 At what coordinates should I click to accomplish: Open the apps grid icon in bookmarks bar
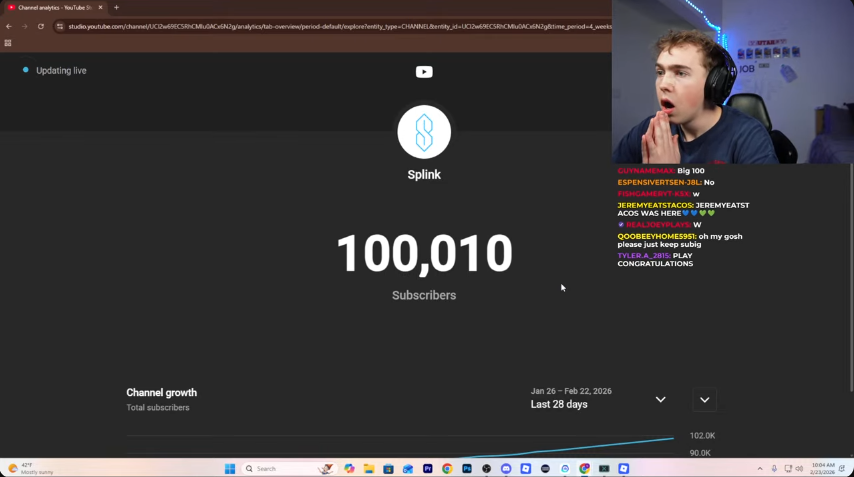tap(8, 43)
